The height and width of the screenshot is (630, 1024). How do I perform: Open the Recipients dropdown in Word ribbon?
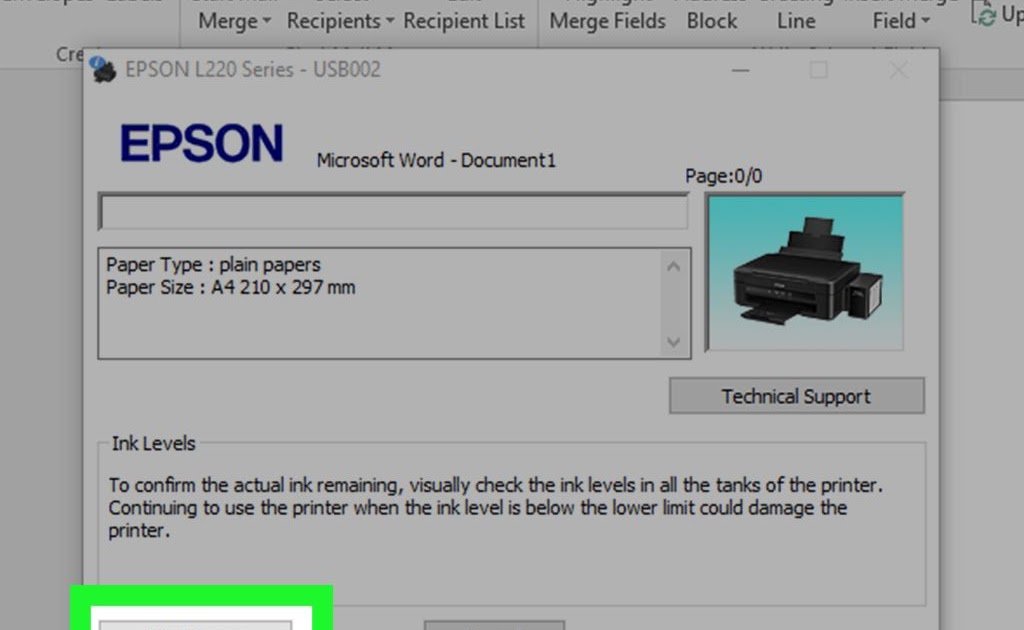(x=340, y=21)
